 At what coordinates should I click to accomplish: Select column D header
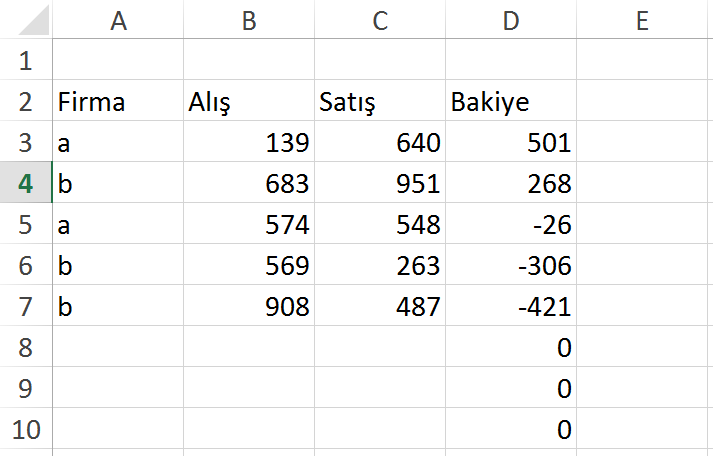511,20
